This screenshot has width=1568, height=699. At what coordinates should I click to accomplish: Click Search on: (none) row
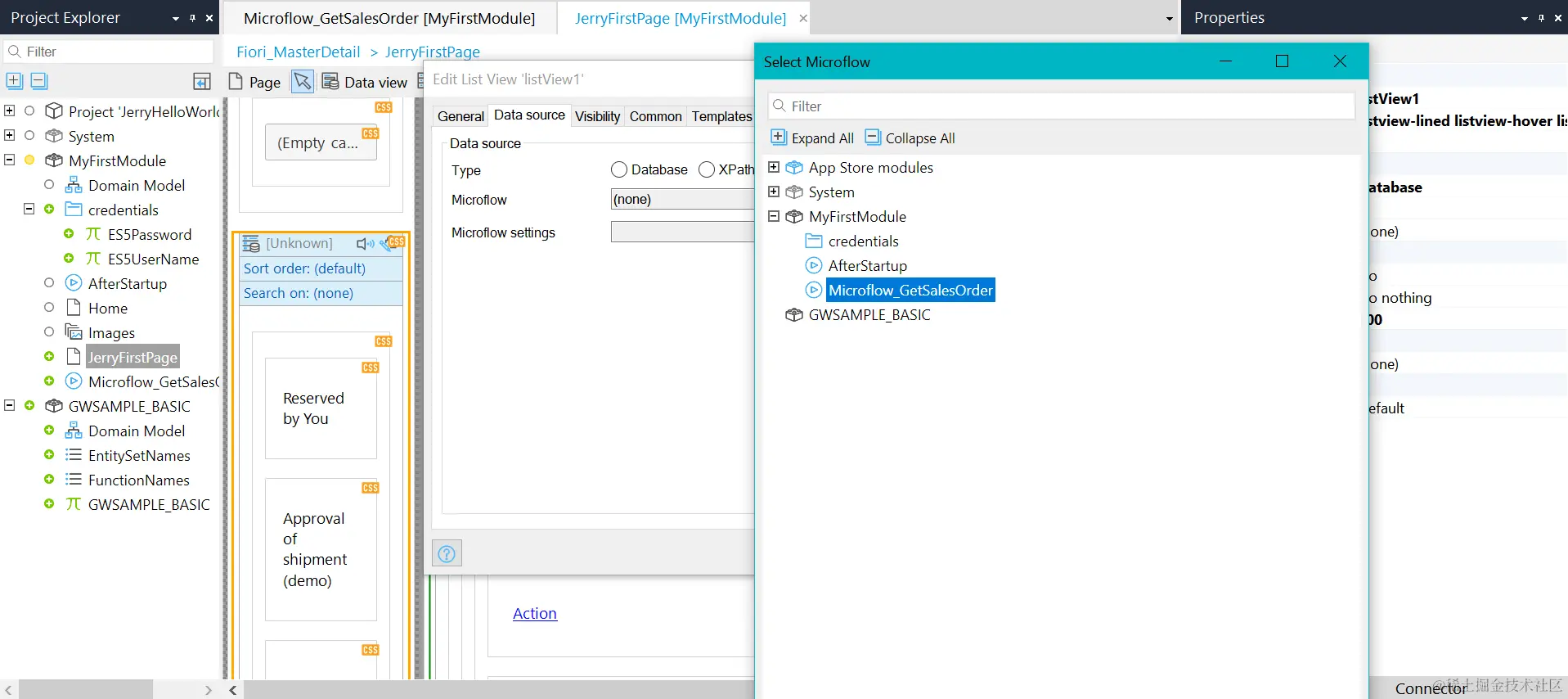[x=321, y=293]
